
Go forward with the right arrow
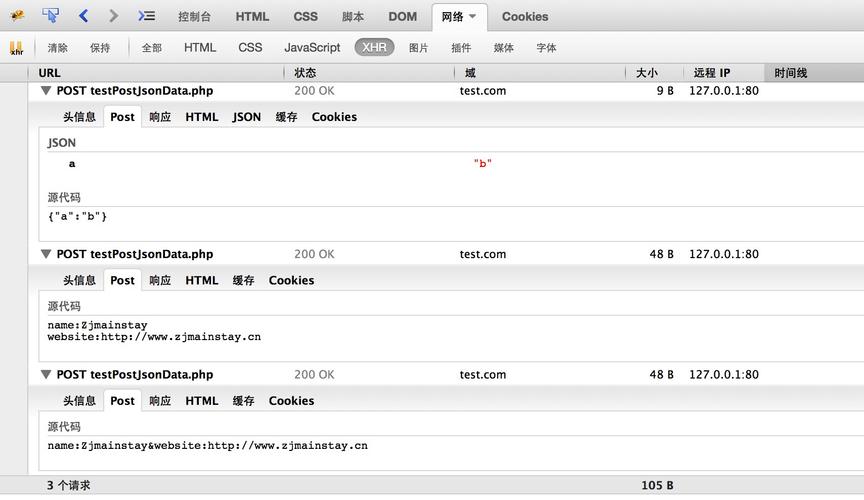pos(114,15)
